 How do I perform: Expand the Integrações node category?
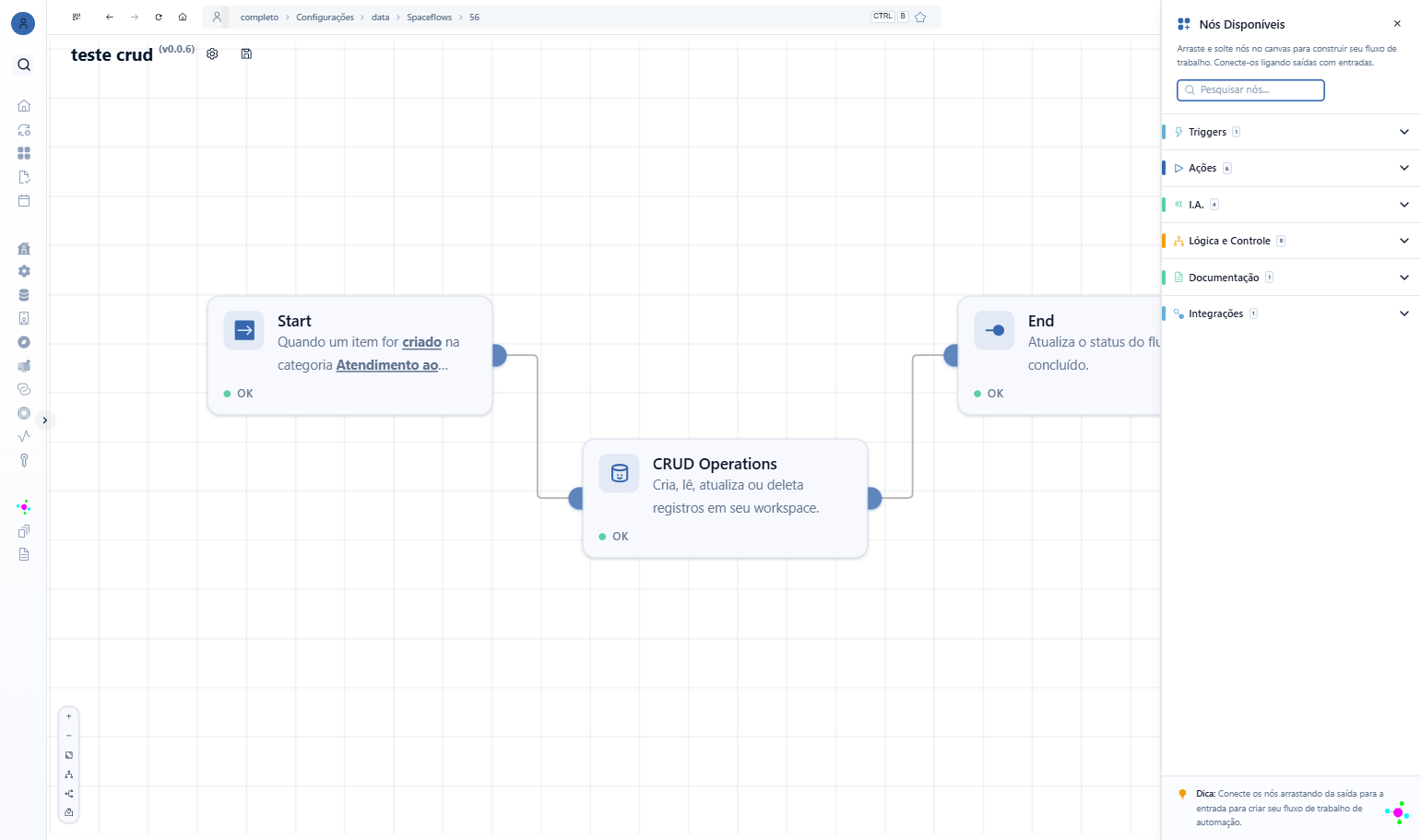pos(1291,314)
